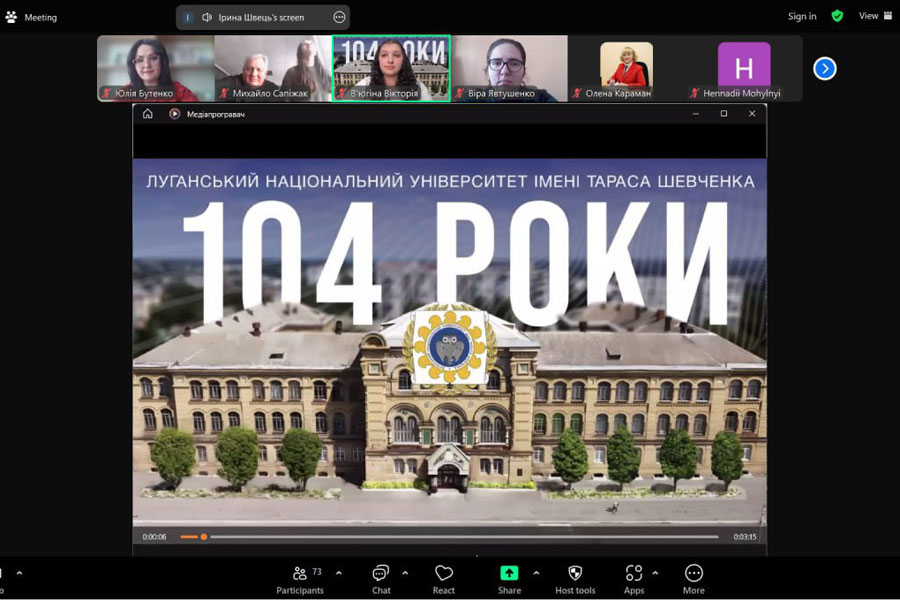Image resolution: width=900 pixels, height=600 pixels.
Task: Open screen share options ellipsis
Action: tap(339, 17)
